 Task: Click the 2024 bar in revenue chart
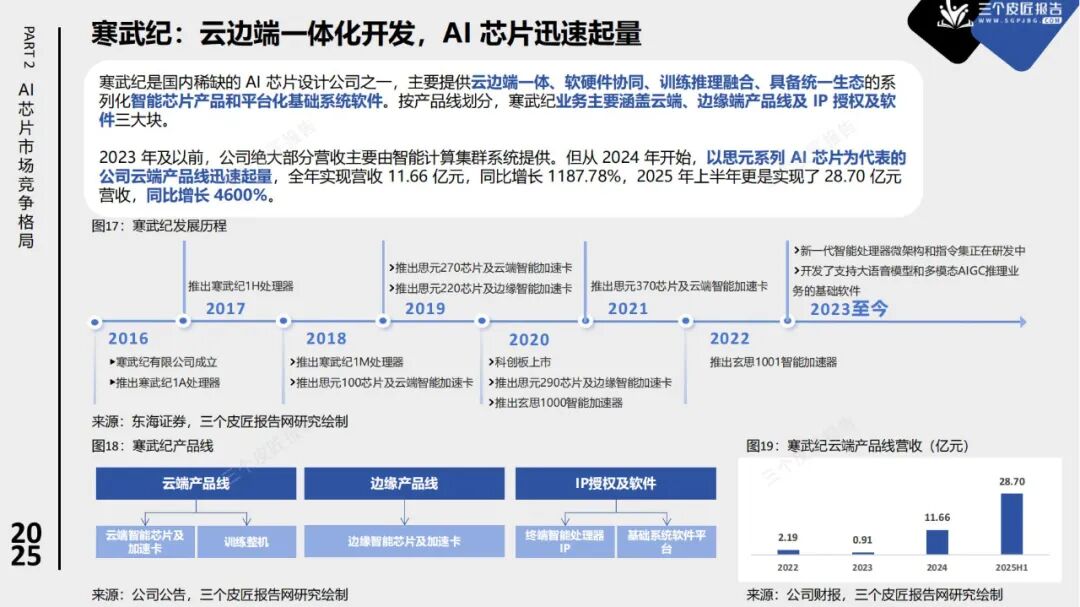[x=937, y=542]
